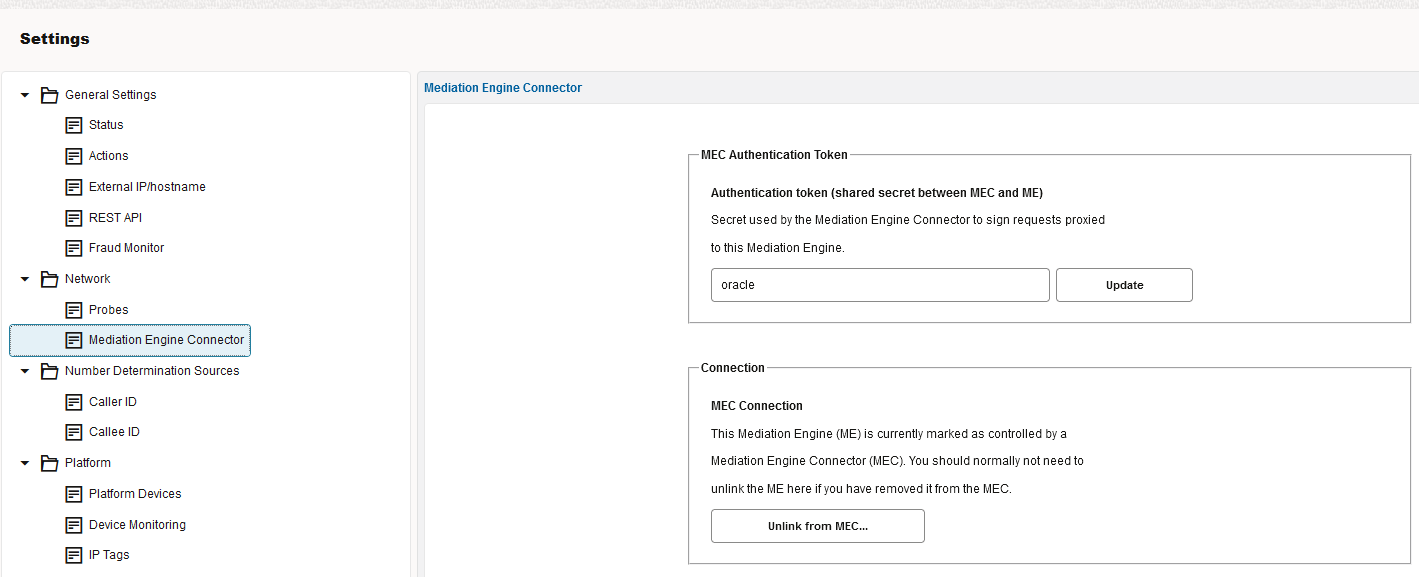Select Platform Devices in the tree

pyautogui.click(x=135, y=494)
